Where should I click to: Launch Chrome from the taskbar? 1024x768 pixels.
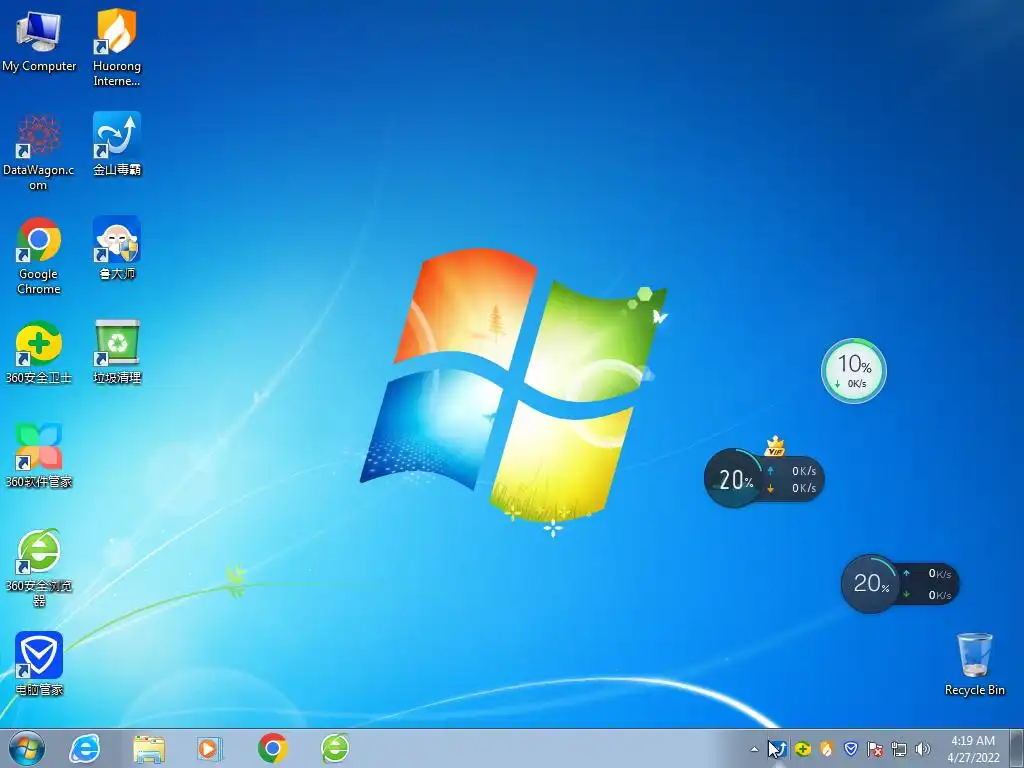272,748
